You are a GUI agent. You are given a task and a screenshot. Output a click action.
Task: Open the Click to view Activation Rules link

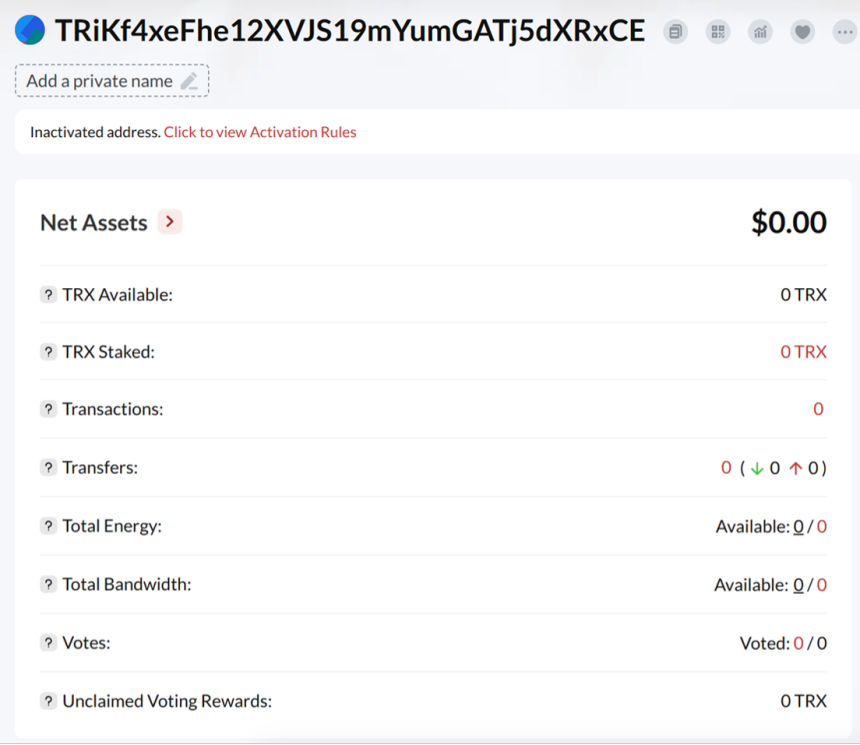click(x=260, y=132)
